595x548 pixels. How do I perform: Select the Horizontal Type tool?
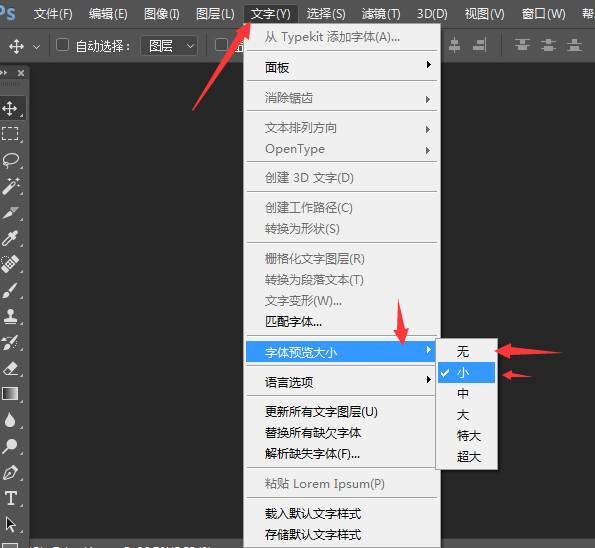[11, 498]
